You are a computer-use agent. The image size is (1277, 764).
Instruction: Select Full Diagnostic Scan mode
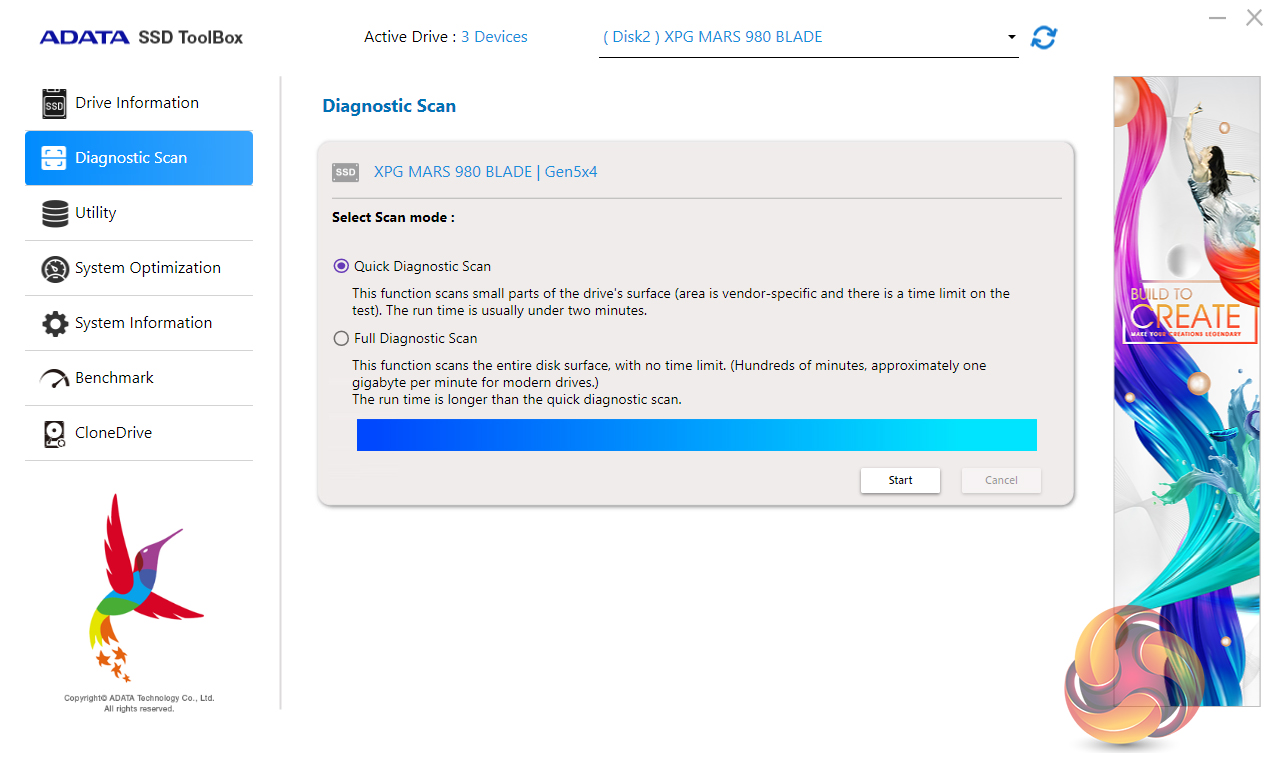pyautogui.click(x=341, y=338)
